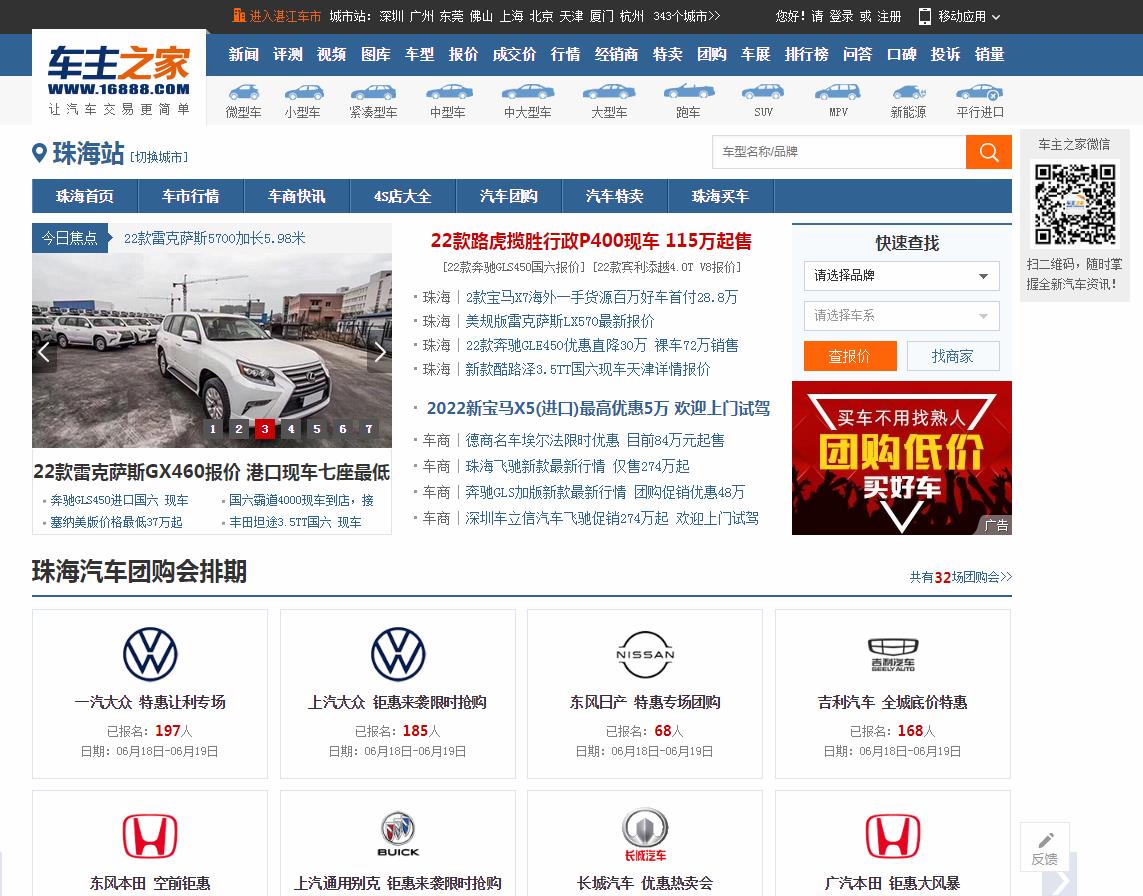Select the 小型车 car type icon
Screen dimensions: 1143x896
(x=303, y=93)
